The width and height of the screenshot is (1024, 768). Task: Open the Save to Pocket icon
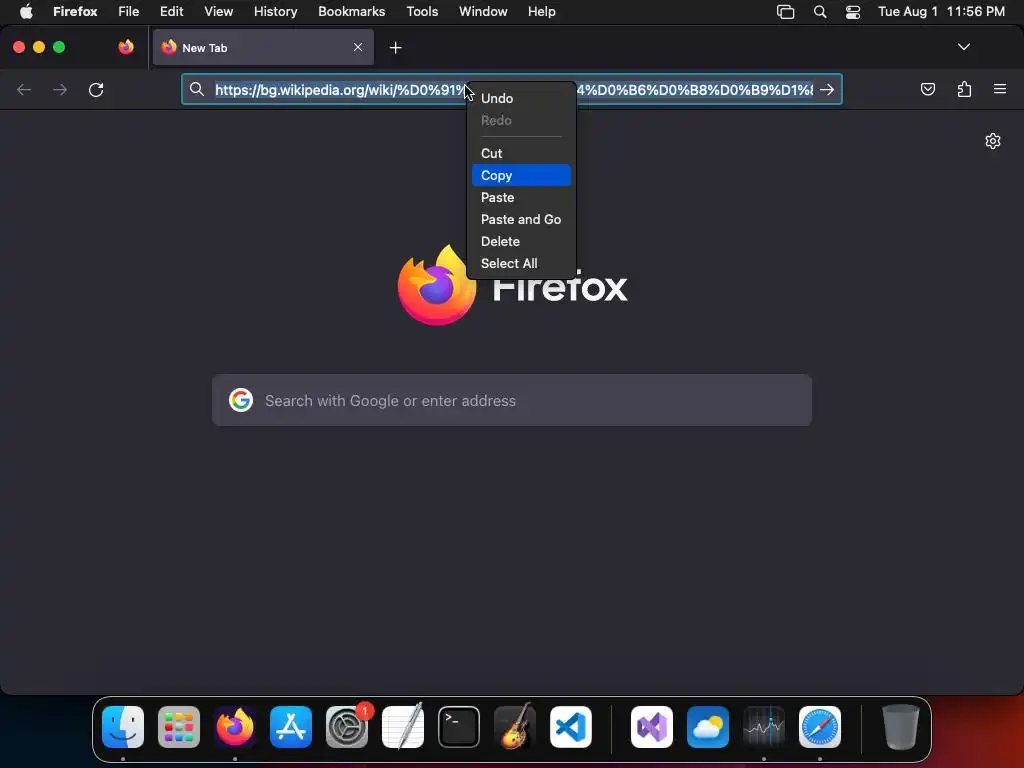click(x=927, y=89)
